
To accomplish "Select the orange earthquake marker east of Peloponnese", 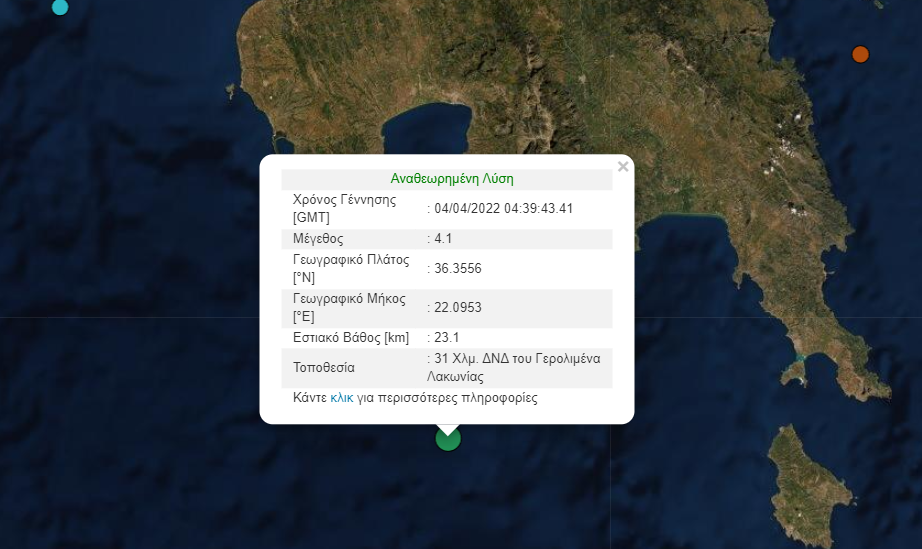I will click(860, 55).
